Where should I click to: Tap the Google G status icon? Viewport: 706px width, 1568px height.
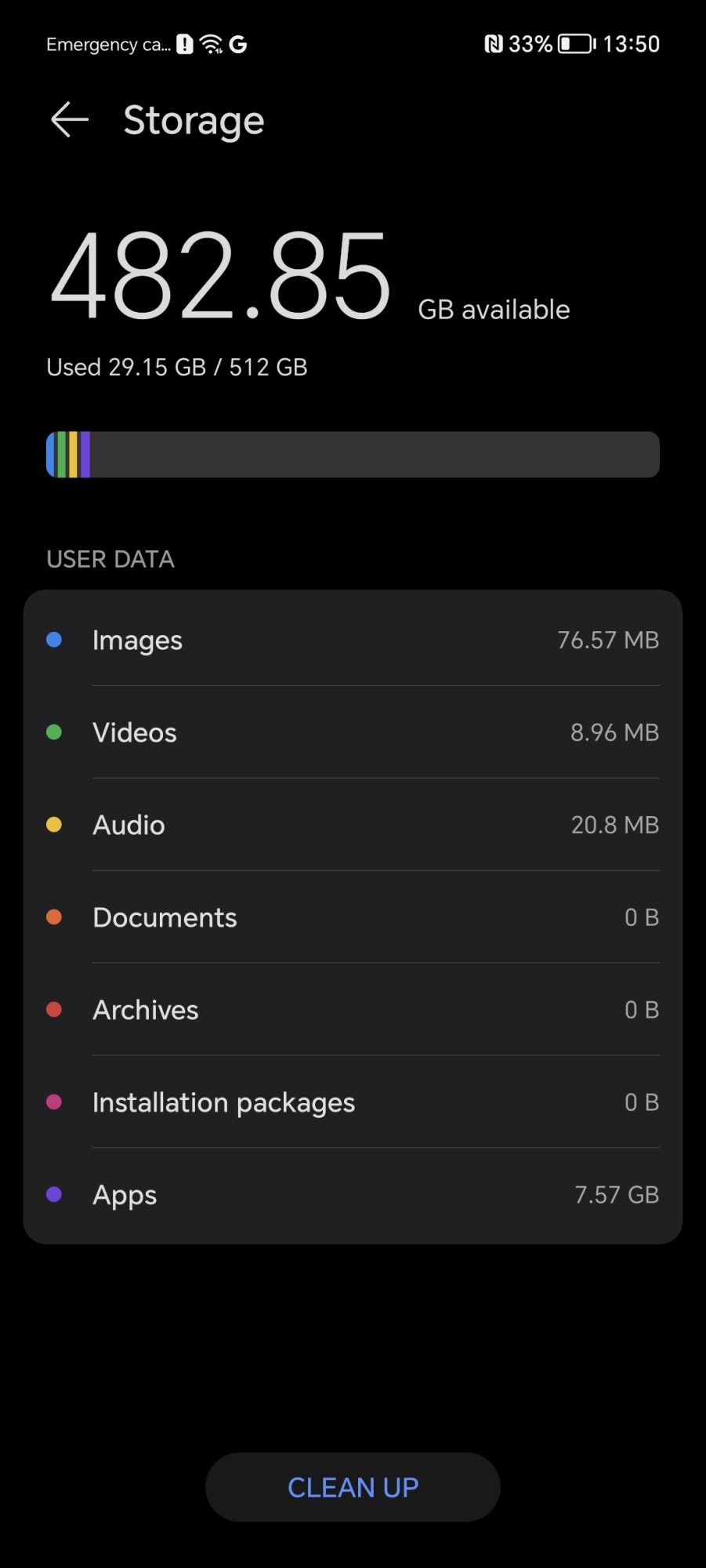coord(238,45)
